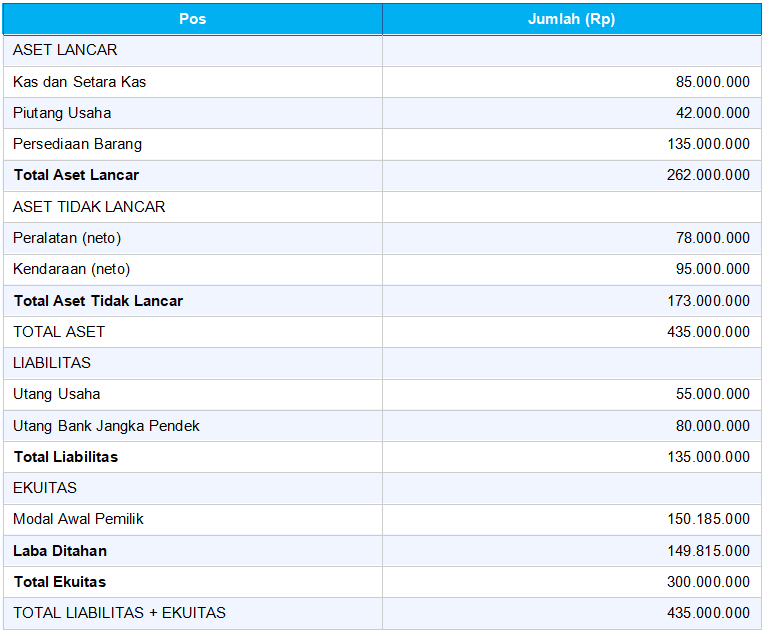Click the 135.000.000 value beside Persediaan Barang

[x=709, y=144]
